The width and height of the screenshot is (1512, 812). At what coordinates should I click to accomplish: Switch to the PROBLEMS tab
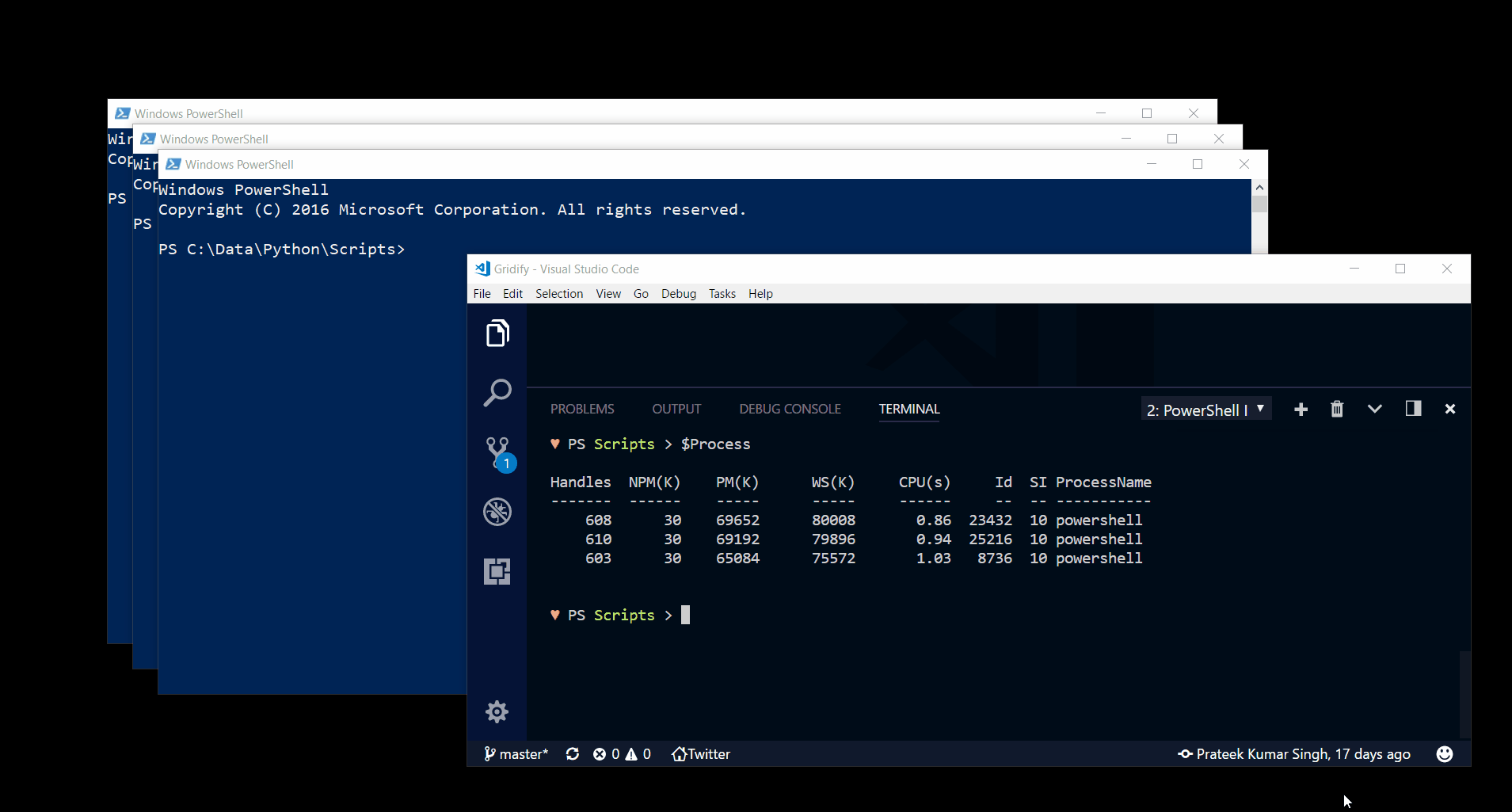[x=582, y=409]
